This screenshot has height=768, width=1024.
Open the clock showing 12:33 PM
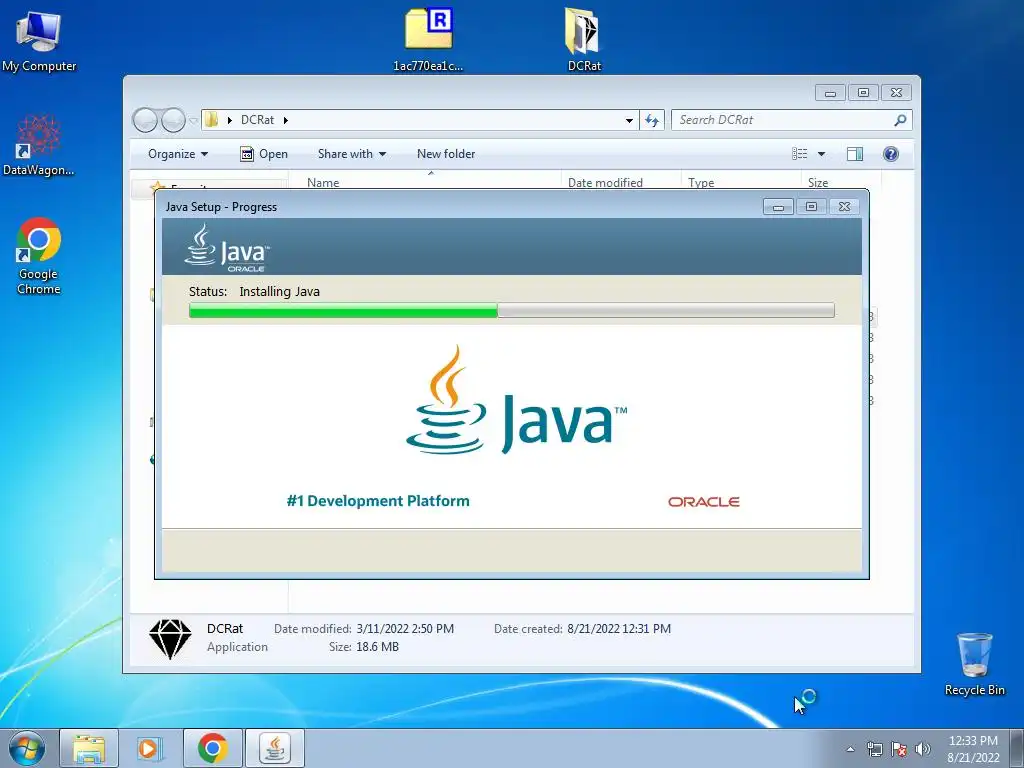coord(973,749)
